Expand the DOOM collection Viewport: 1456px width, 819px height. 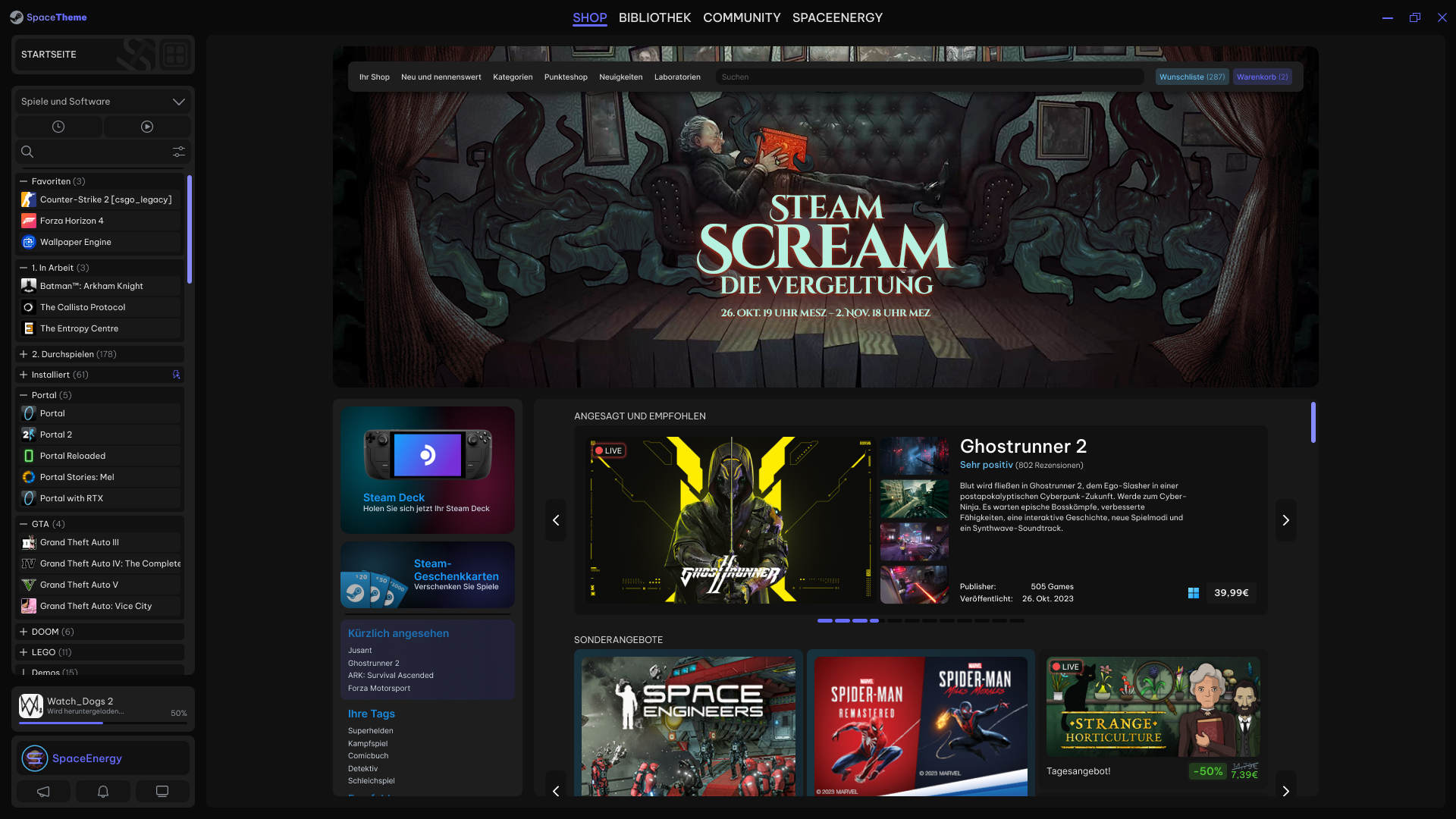tap(23, 631)
